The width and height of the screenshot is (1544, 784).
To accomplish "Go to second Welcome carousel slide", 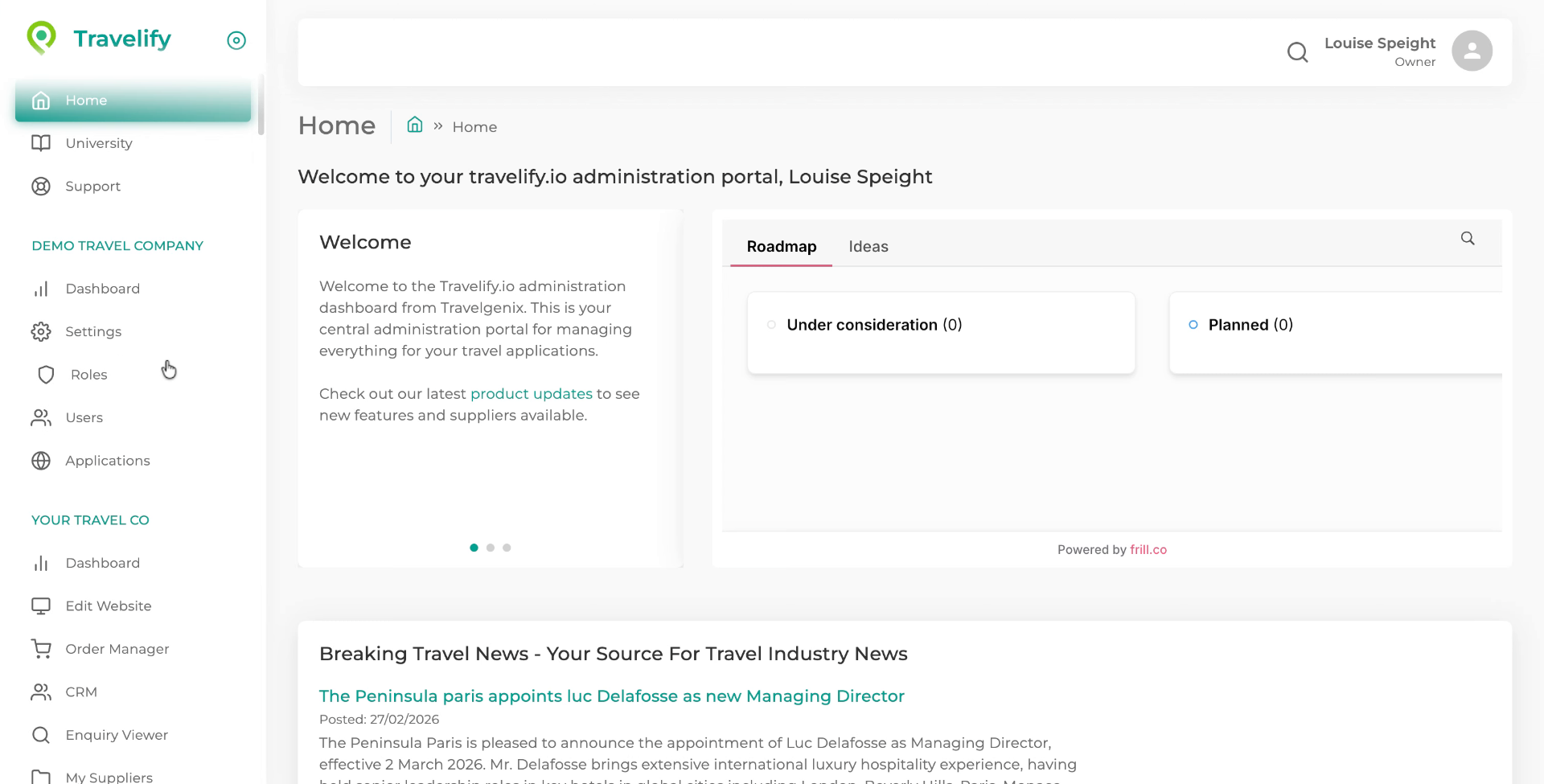I will pos(491,548).
